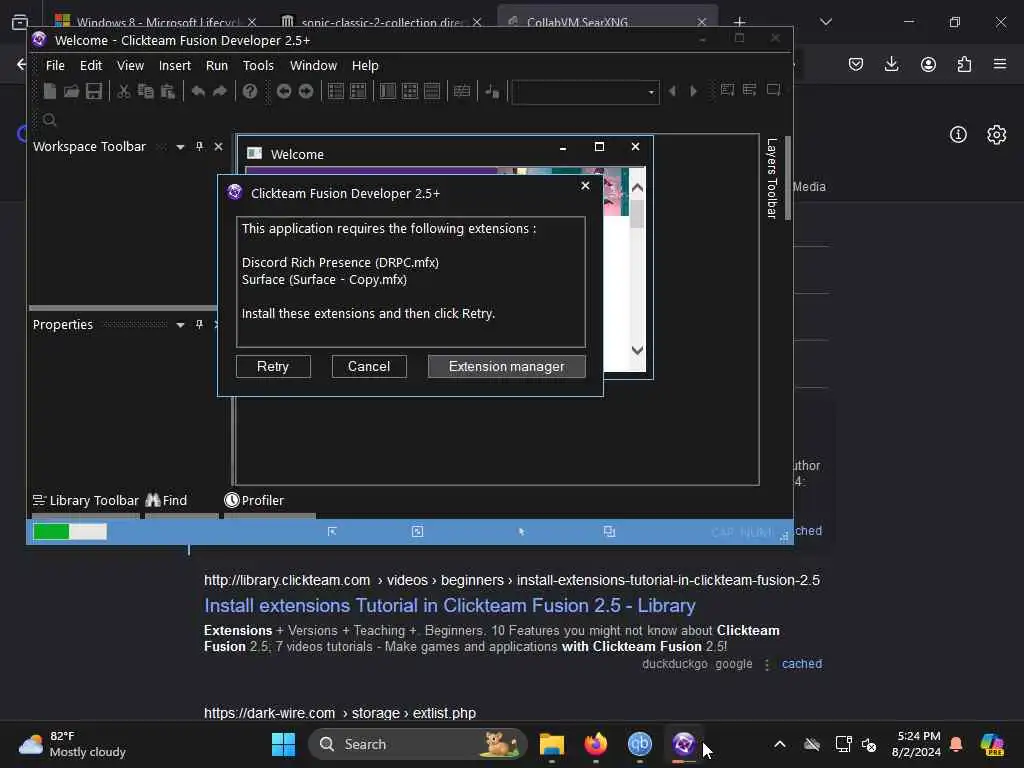This screenshot has height=768, width=1024.
Task: Click the Pocket save icon in Firefox
Action: tap(856, 64)
